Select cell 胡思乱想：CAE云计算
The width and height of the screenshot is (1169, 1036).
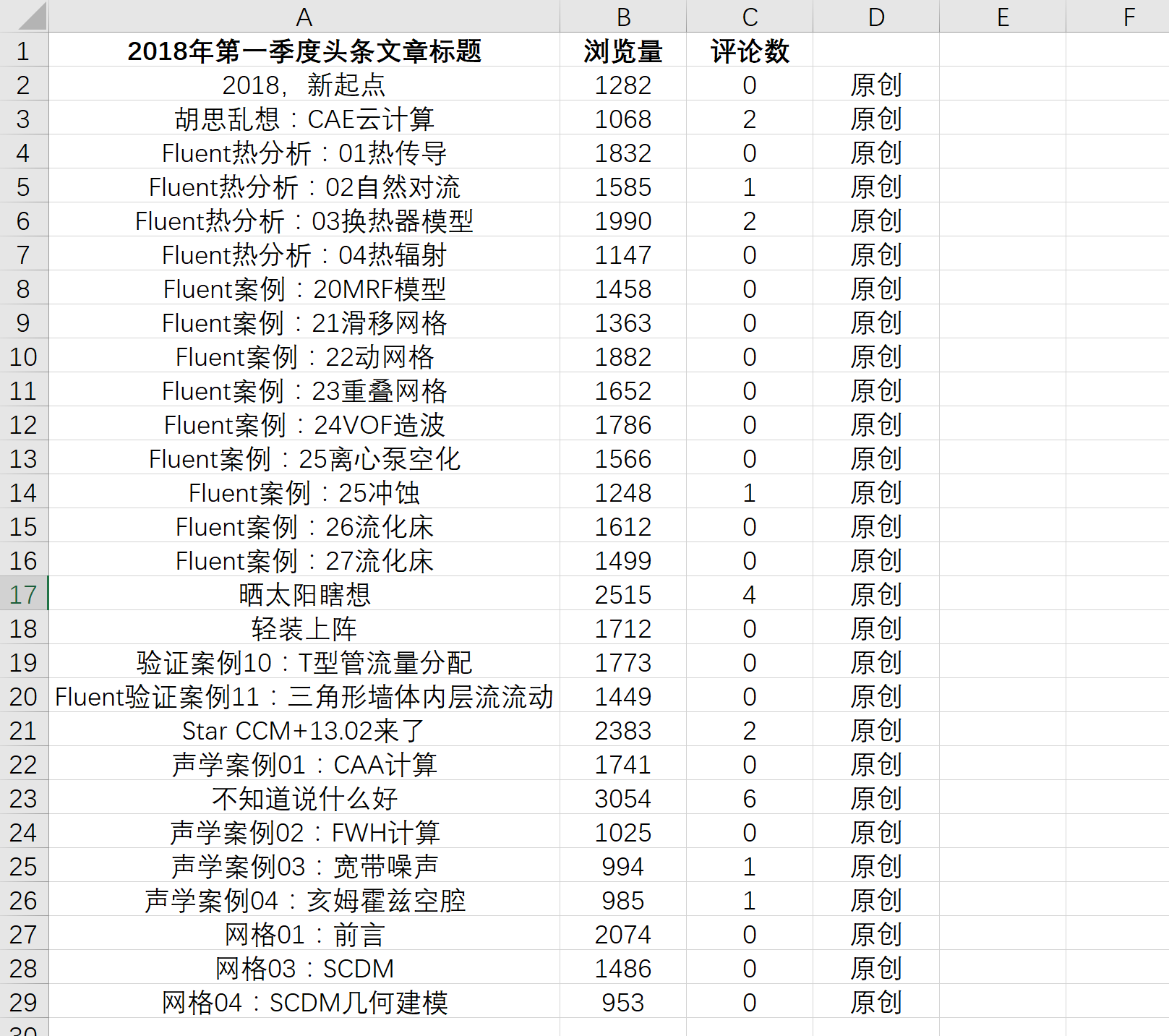pyautogui.click(x=304, y=118)
